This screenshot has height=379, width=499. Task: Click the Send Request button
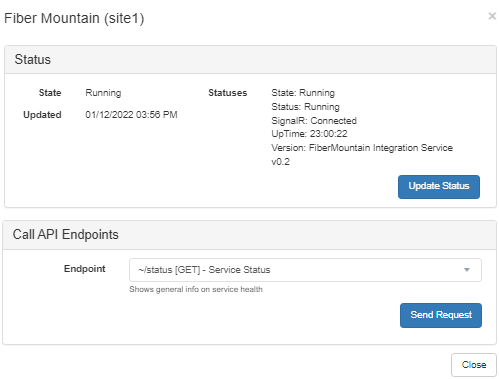[x=441, y=315]
